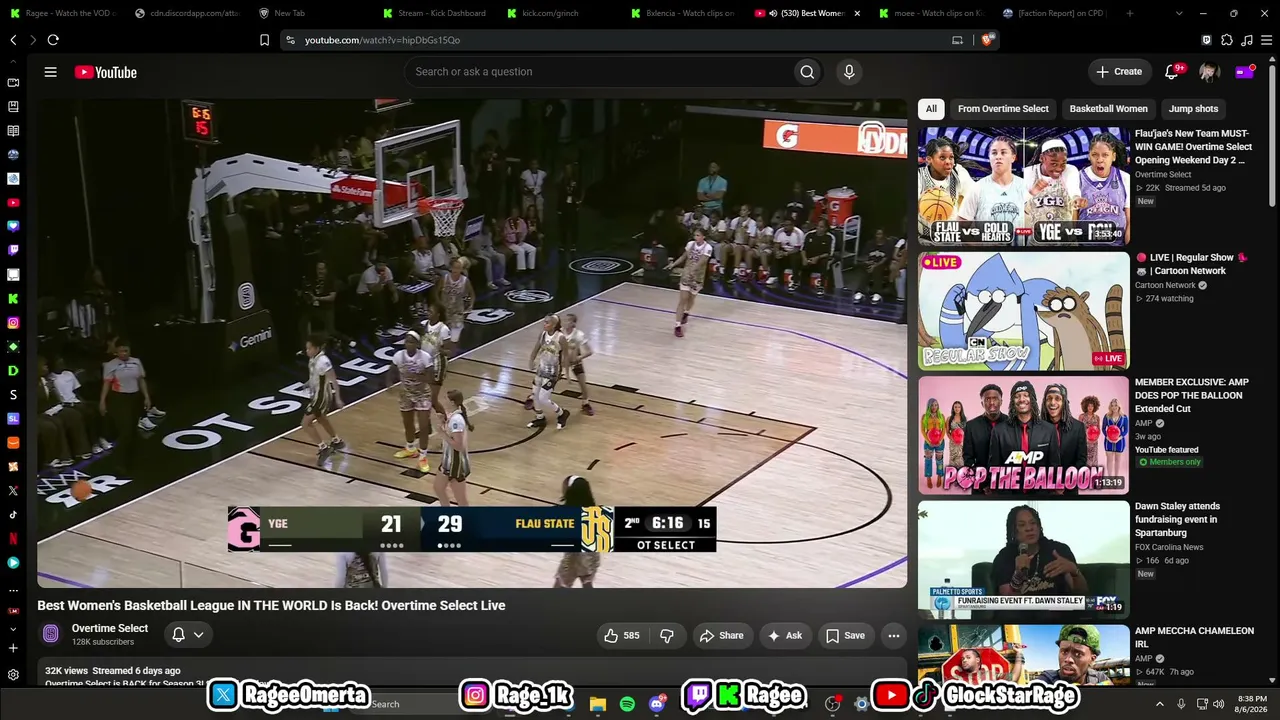Like the video with 585 likes
The height and width of the screenshot is (720, 1280).
621,636
